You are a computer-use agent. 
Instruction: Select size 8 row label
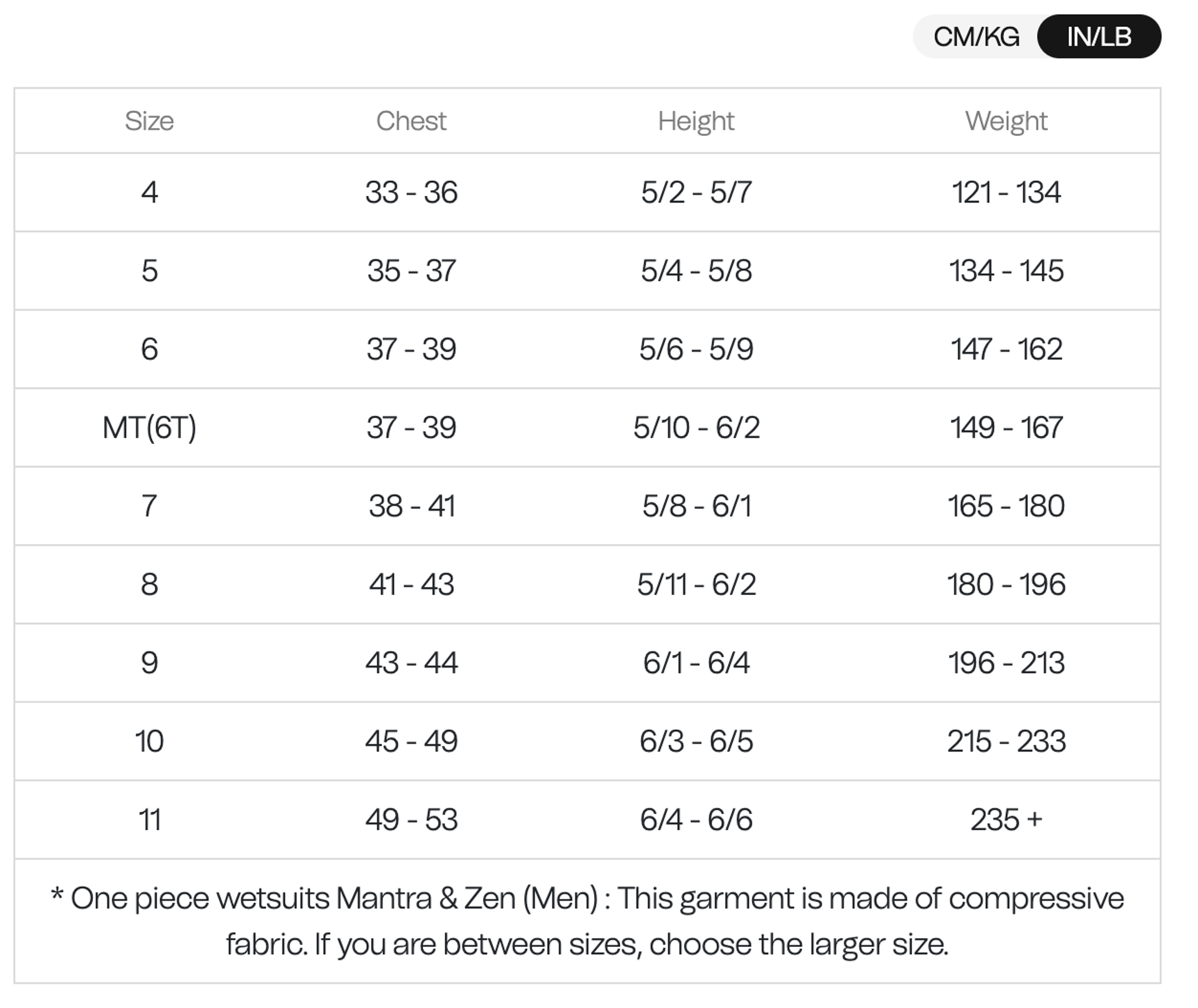click(x=149, y=584)
